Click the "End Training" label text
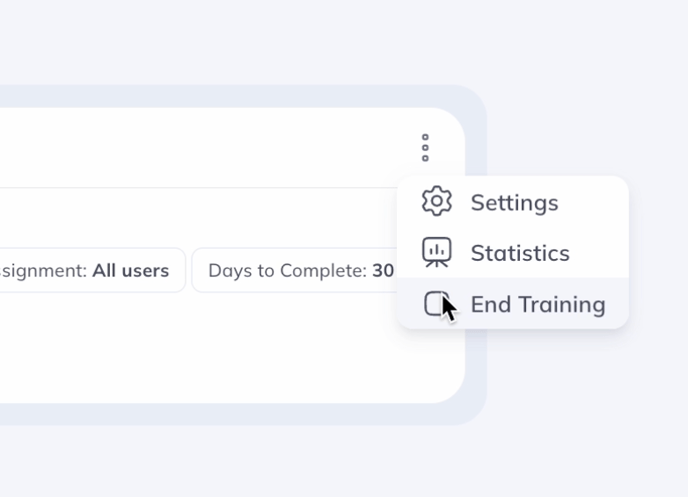 (538, 304)
